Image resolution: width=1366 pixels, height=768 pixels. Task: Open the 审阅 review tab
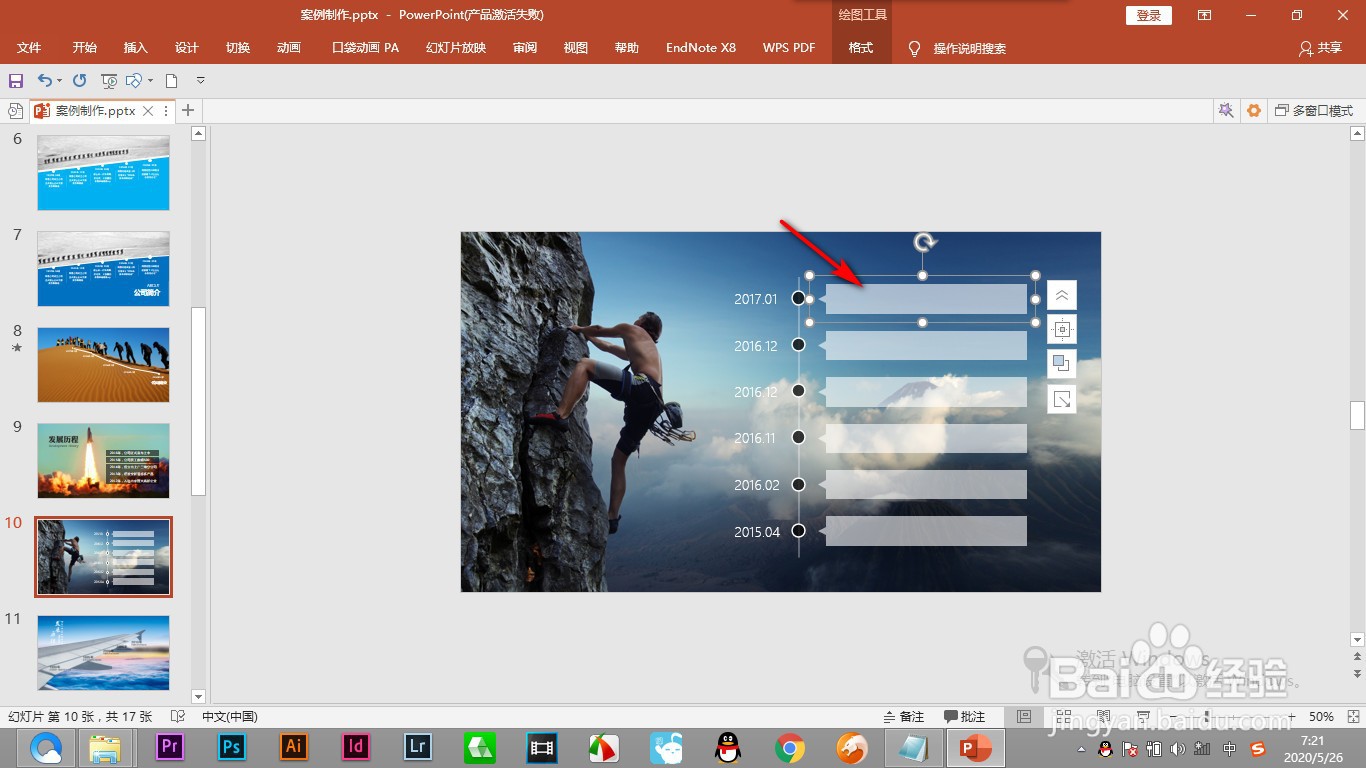[x=525, y=48]
